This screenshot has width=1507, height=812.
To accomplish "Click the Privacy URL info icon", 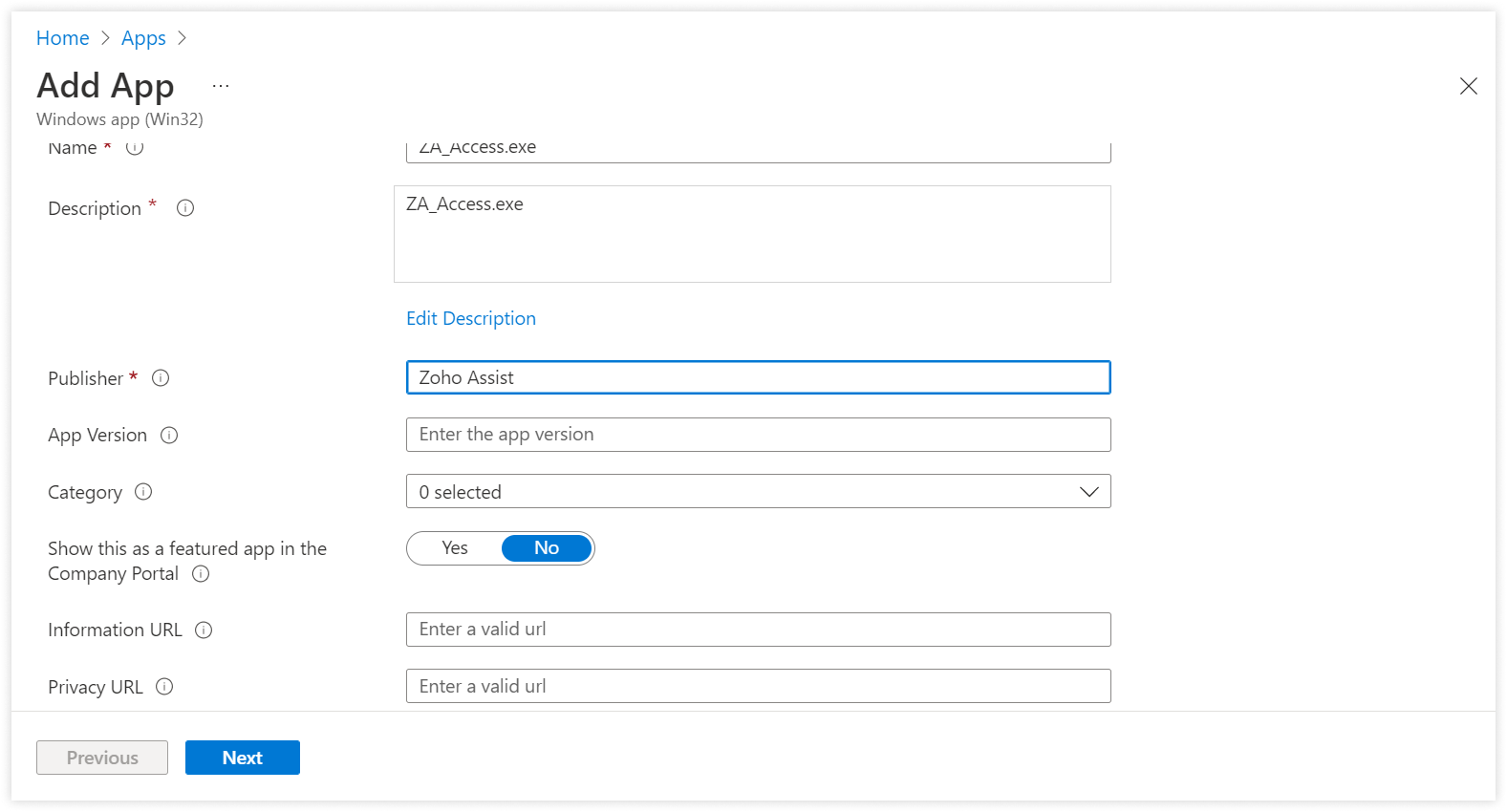I will 164,687.
